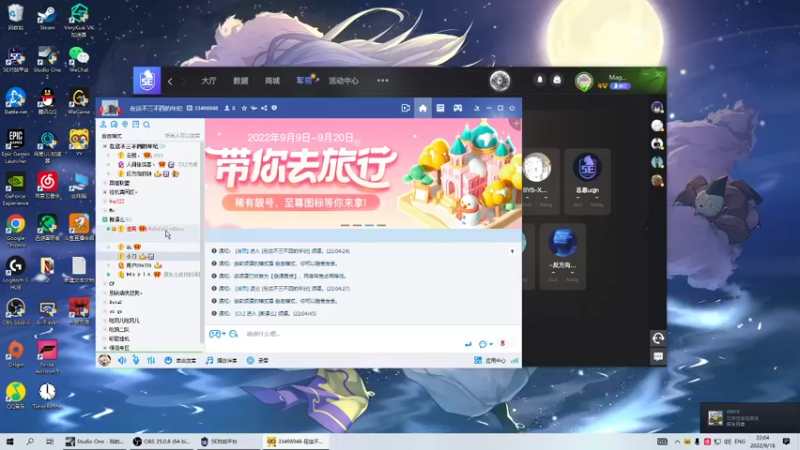Collapse the 5E friends sidebar arrow
Screen dimensions: 800x450
click(x=647, y=229)
